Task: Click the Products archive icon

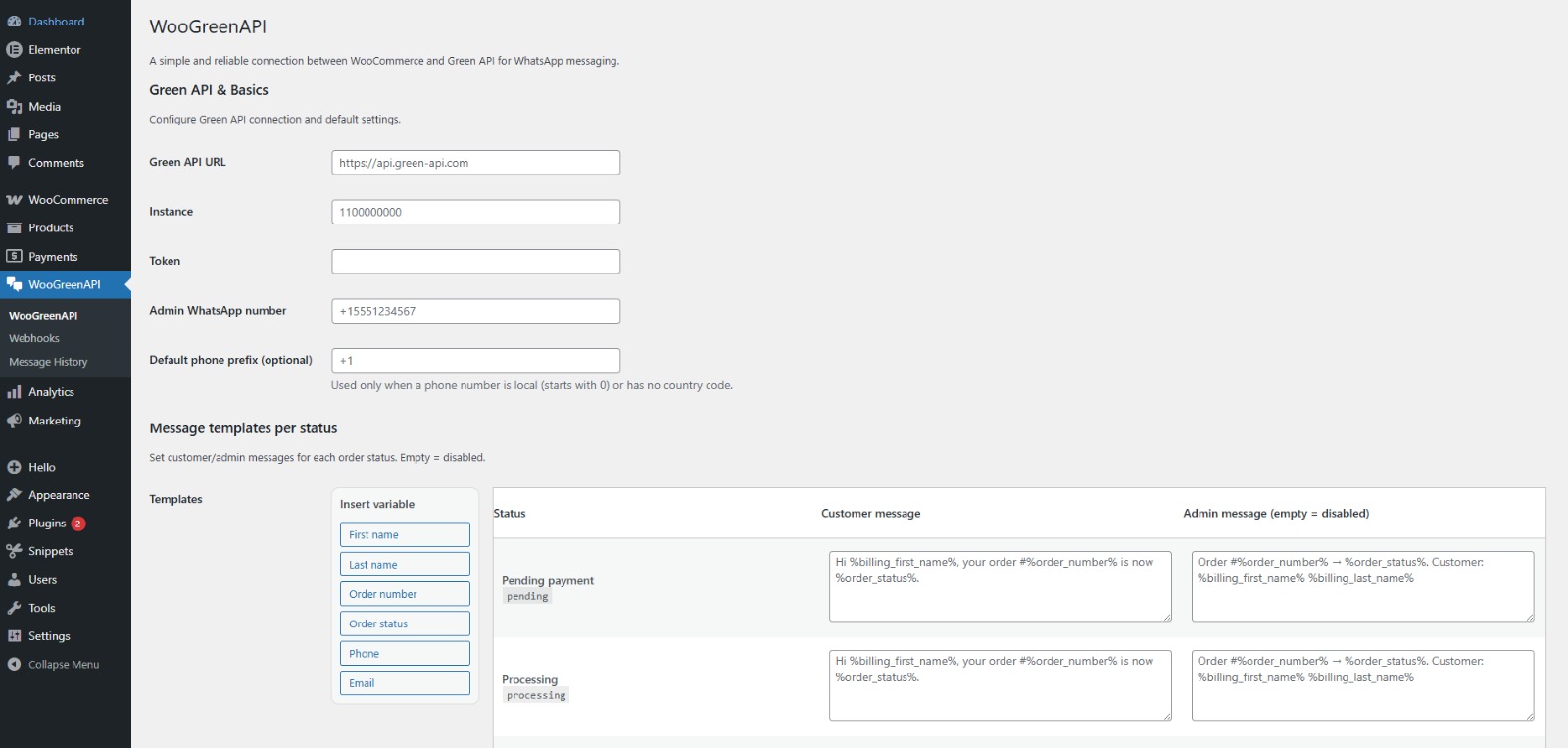Action: pyautogui.click(x=14, y=228)
